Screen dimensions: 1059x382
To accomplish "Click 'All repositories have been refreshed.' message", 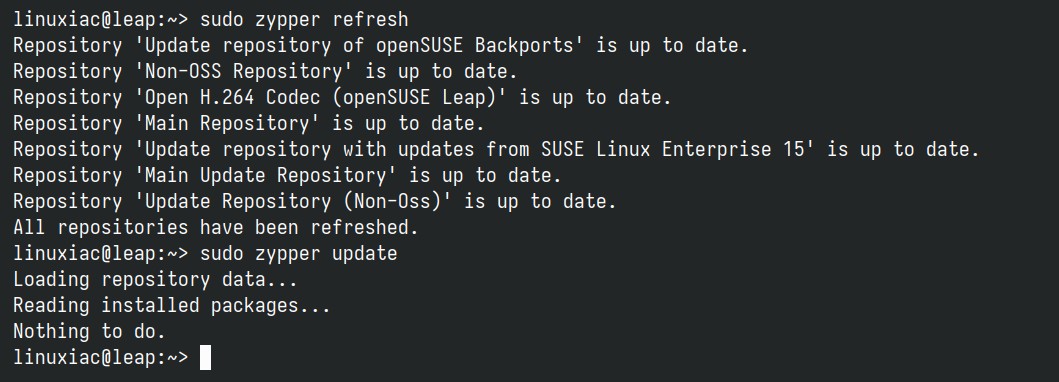I will [216, 227].
